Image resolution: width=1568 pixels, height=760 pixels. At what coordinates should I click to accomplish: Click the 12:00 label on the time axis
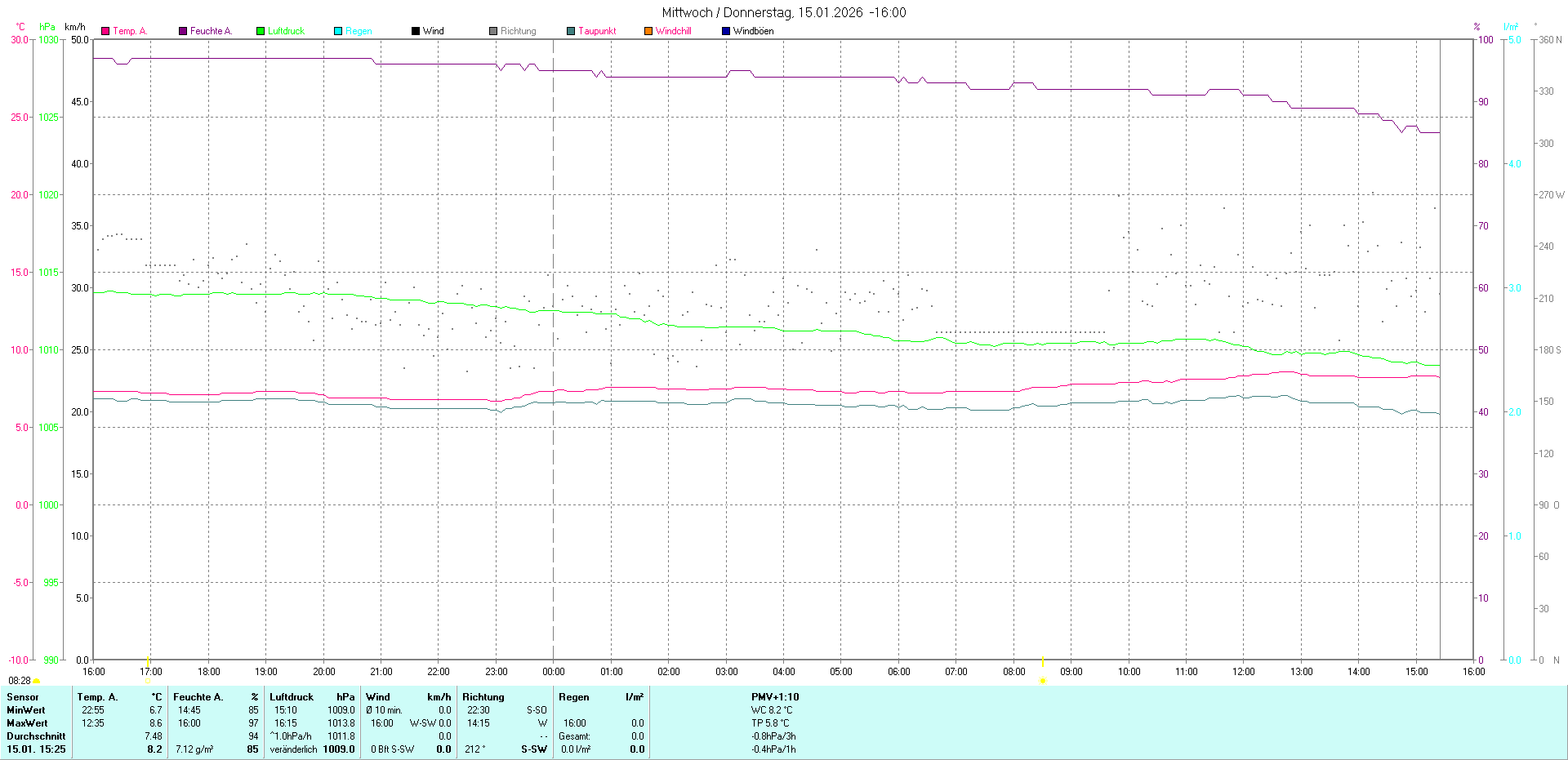pyautogui.click(x=1244, y=672)
